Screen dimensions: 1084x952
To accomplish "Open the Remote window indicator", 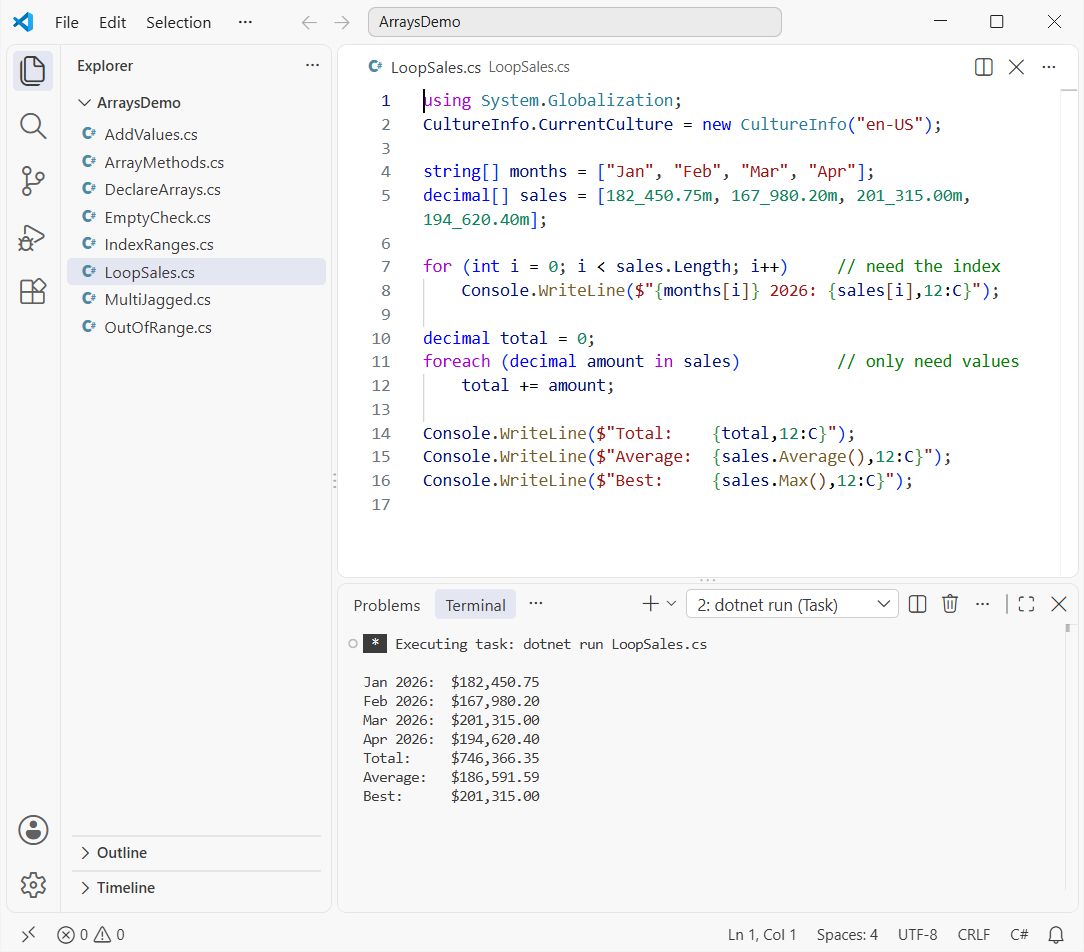I will click(28, 935).
